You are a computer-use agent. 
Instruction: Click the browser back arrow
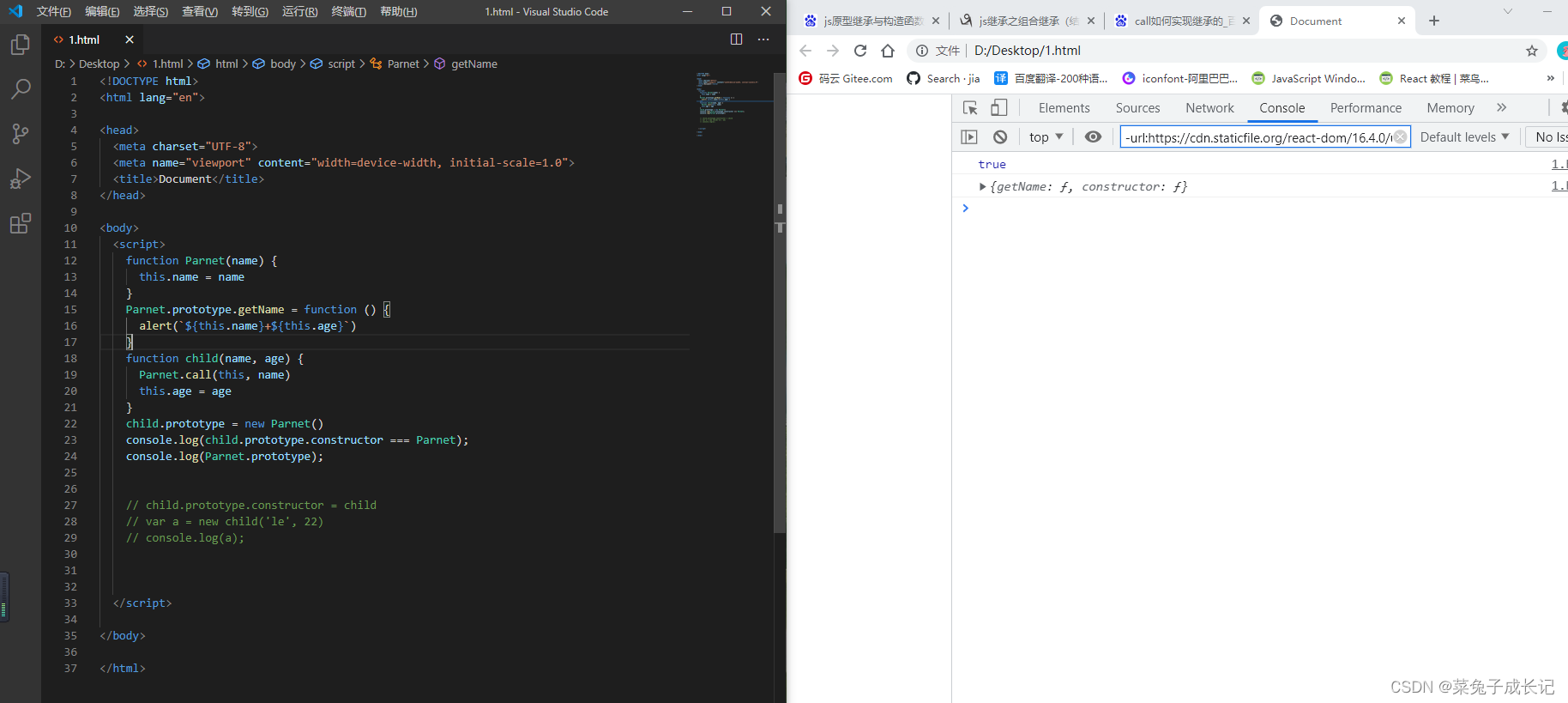805,51
